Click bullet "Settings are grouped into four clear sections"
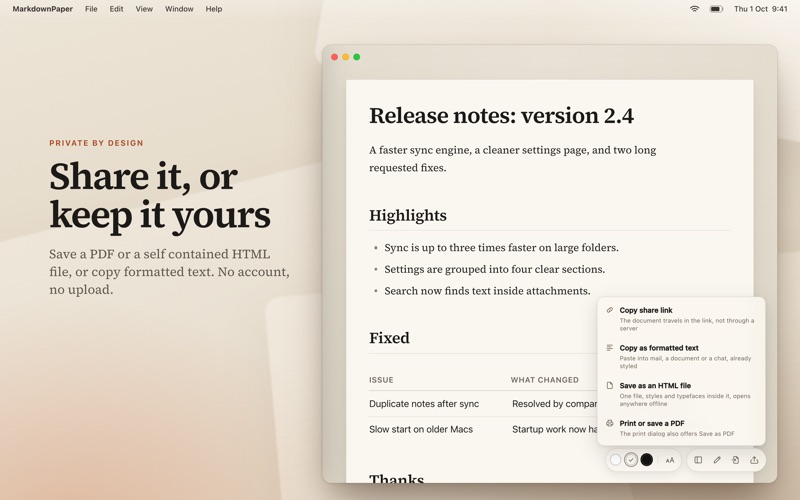Viewport: 800px width, 500px height. [494, 269]
